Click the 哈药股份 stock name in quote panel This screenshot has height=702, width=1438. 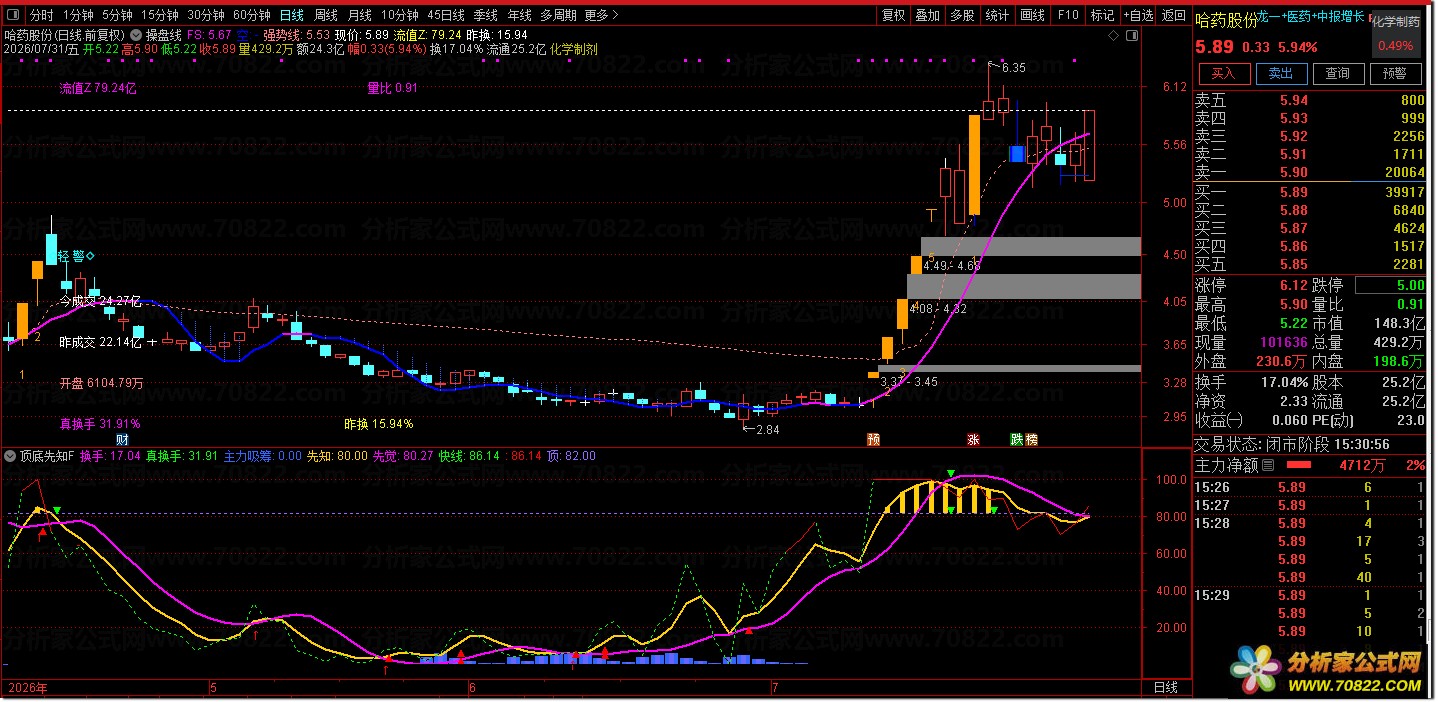click(1226, 20)
